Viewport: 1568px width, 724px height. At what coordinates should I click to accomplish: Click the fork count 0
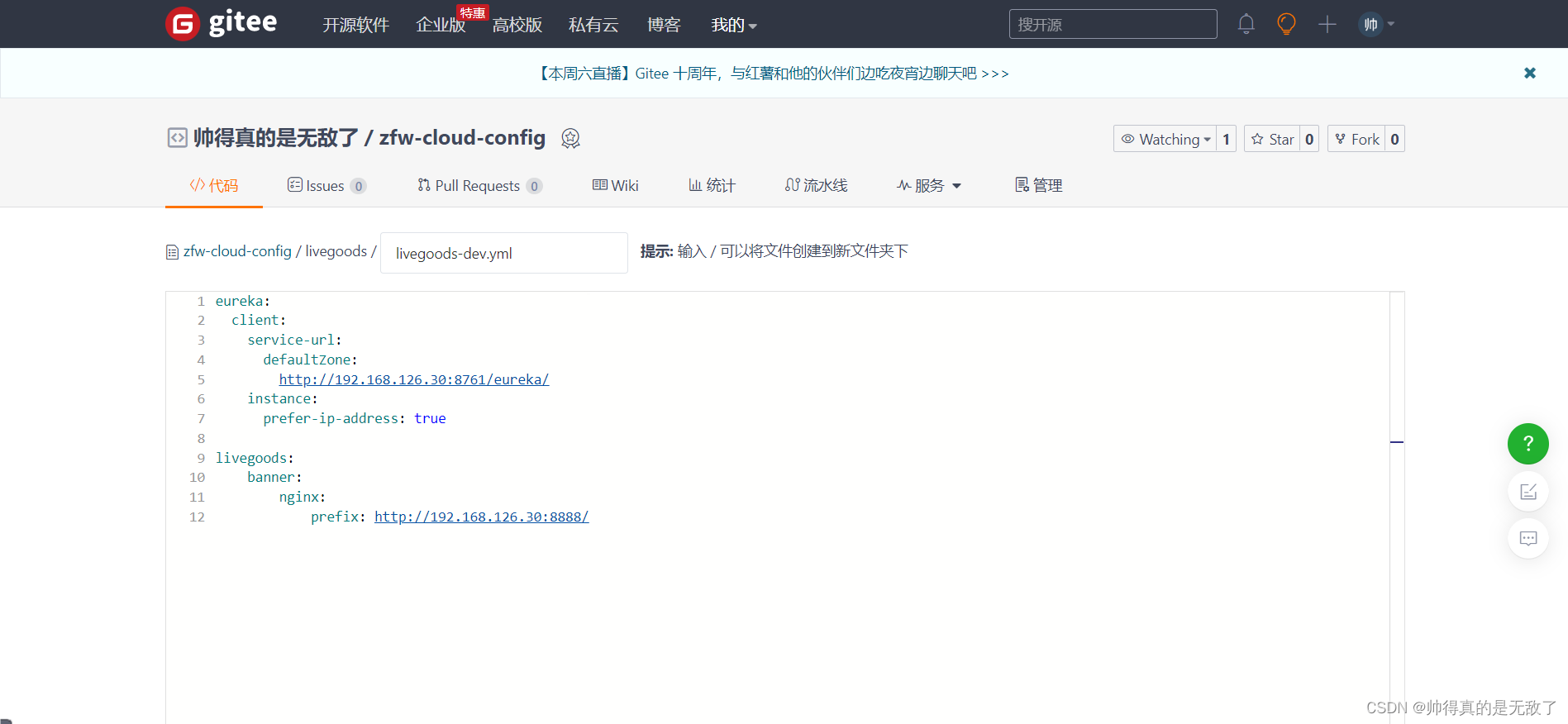tap(1394, 139)
